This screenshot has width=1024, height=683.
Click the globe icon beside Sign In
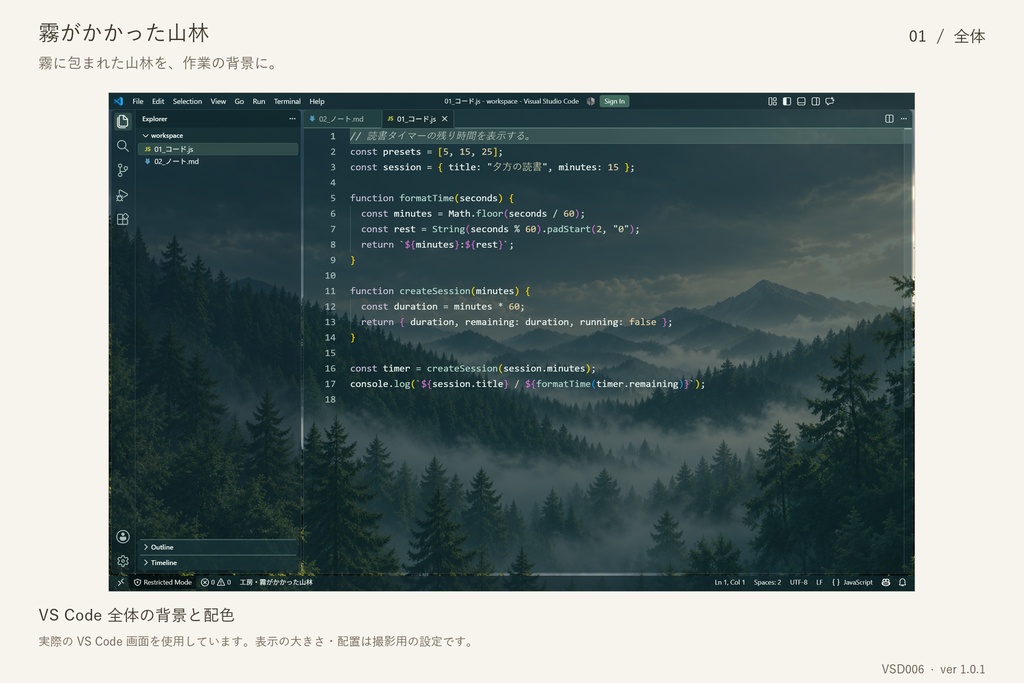click(x=591, y=101)
